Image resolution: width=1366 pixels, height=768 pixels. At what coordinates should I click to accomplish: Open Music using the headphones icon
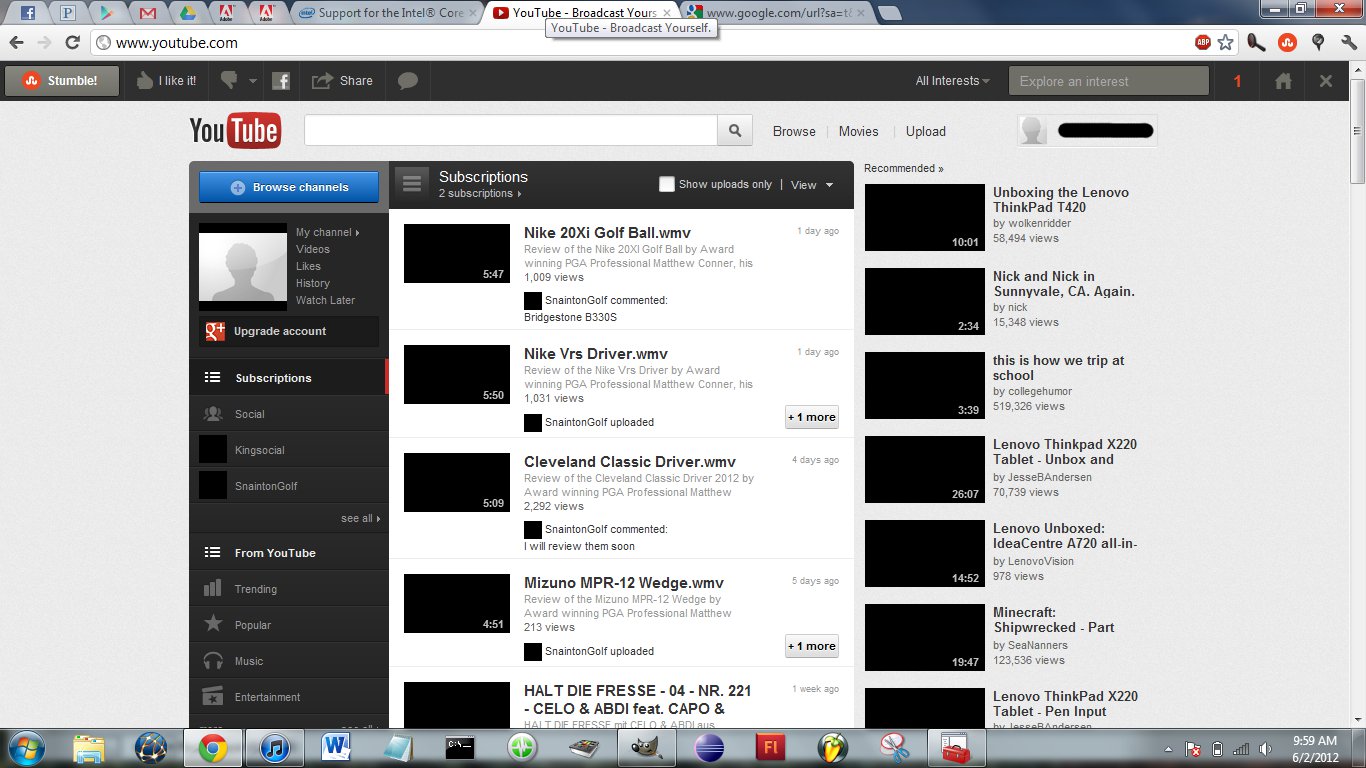[x=214, y=660]
